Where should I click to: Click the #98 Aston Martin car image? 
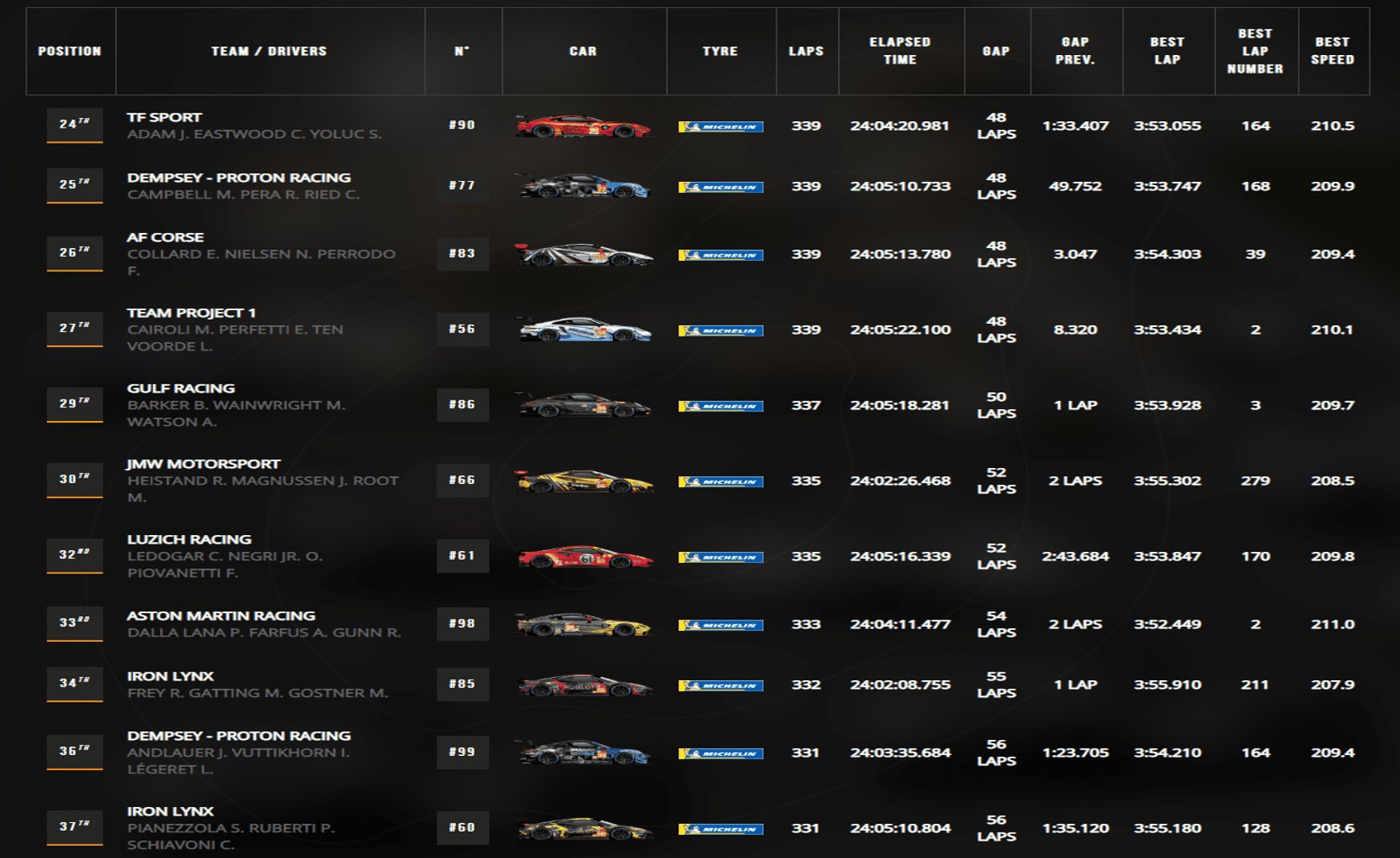pyautogui.click(x=584, y=624)
